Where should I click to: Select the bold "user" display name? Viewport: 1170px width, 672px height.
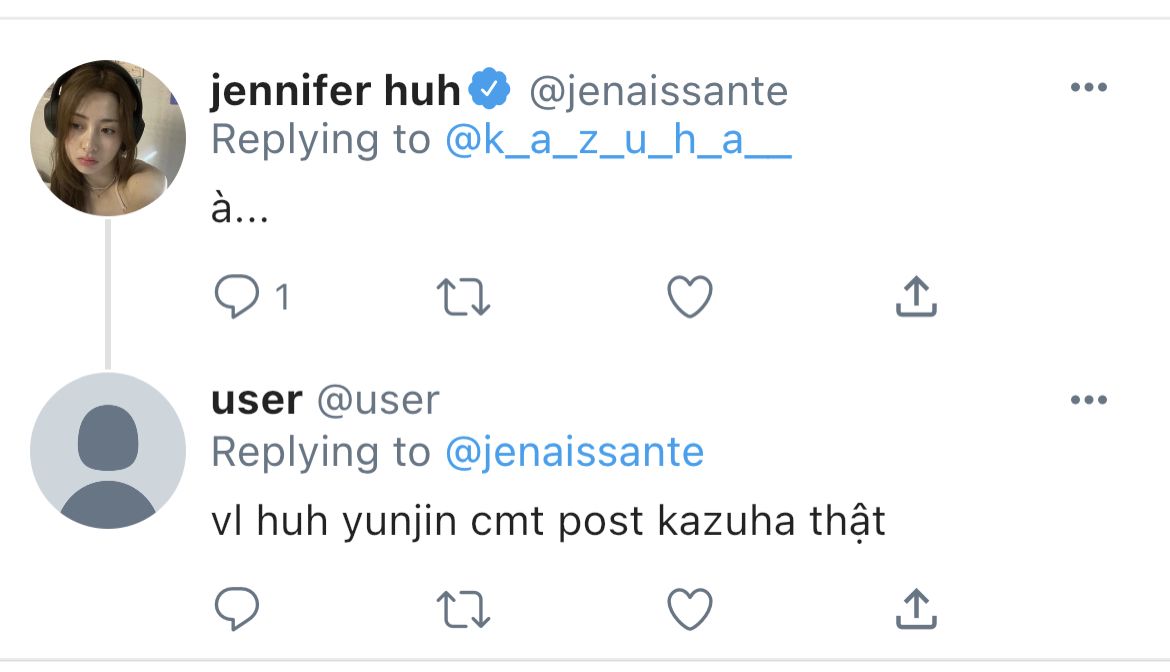tap(256, 400)
